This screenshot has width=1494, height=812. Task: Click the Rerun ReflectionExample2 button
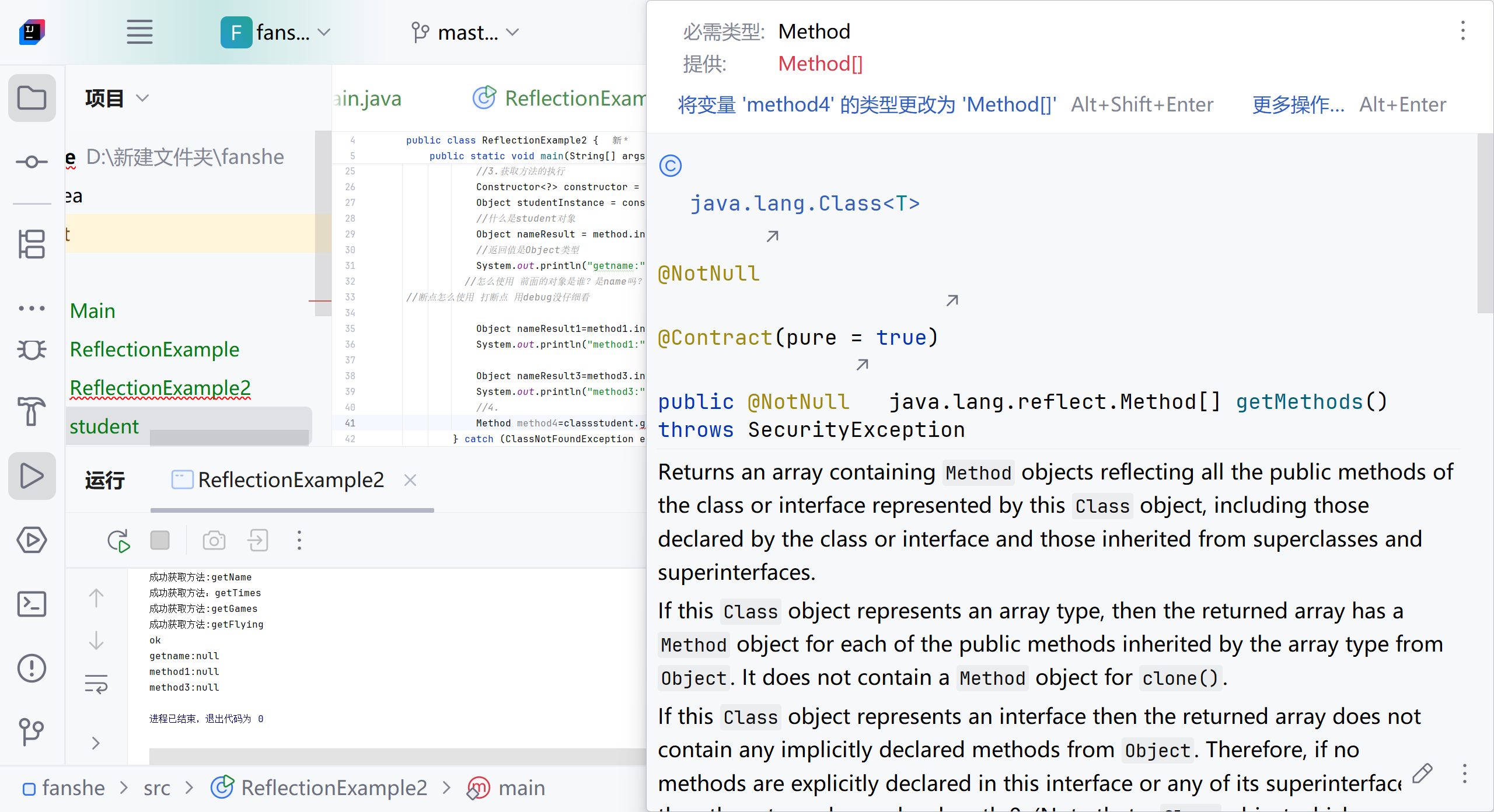[118, 540]
